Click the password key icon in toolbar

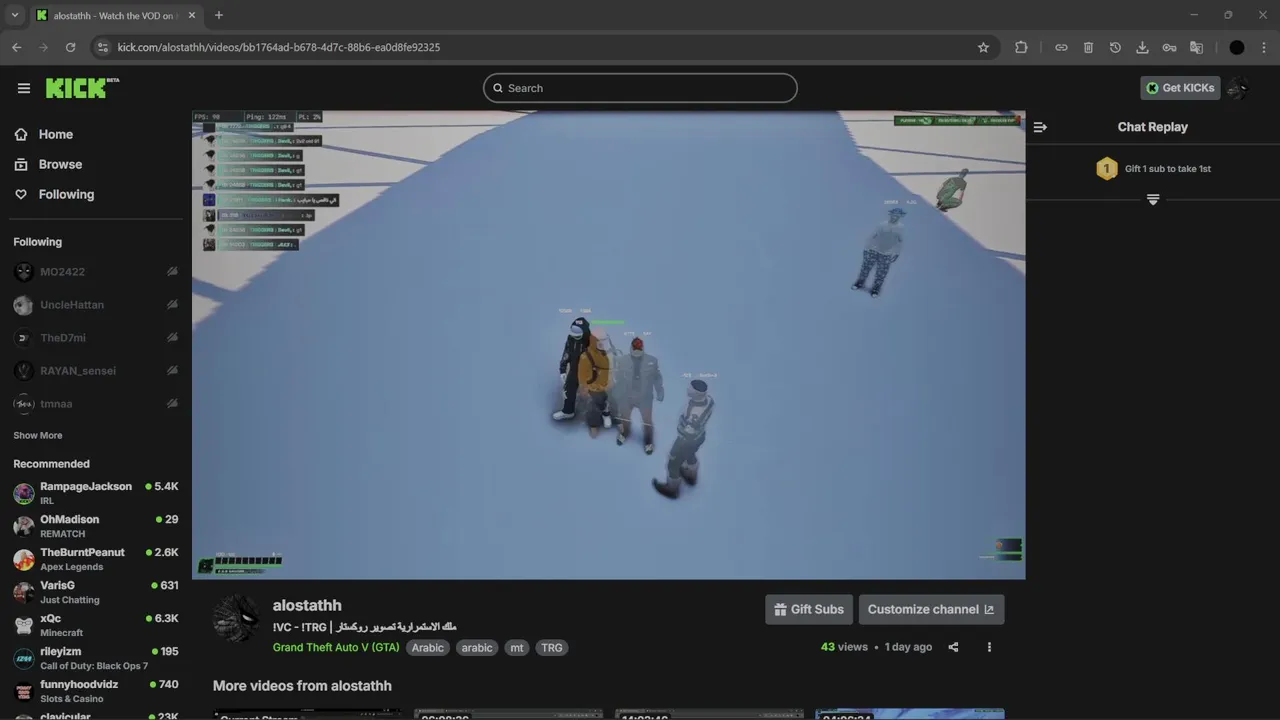point(1169,47)
